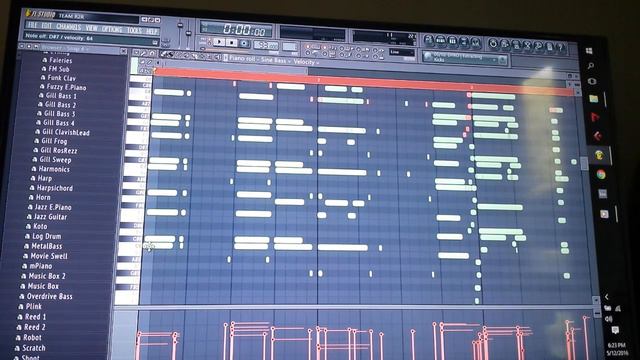Click the piano roll speaker playback tool
The height and width of the screenshot is (360, 640).
coord(218,58)
